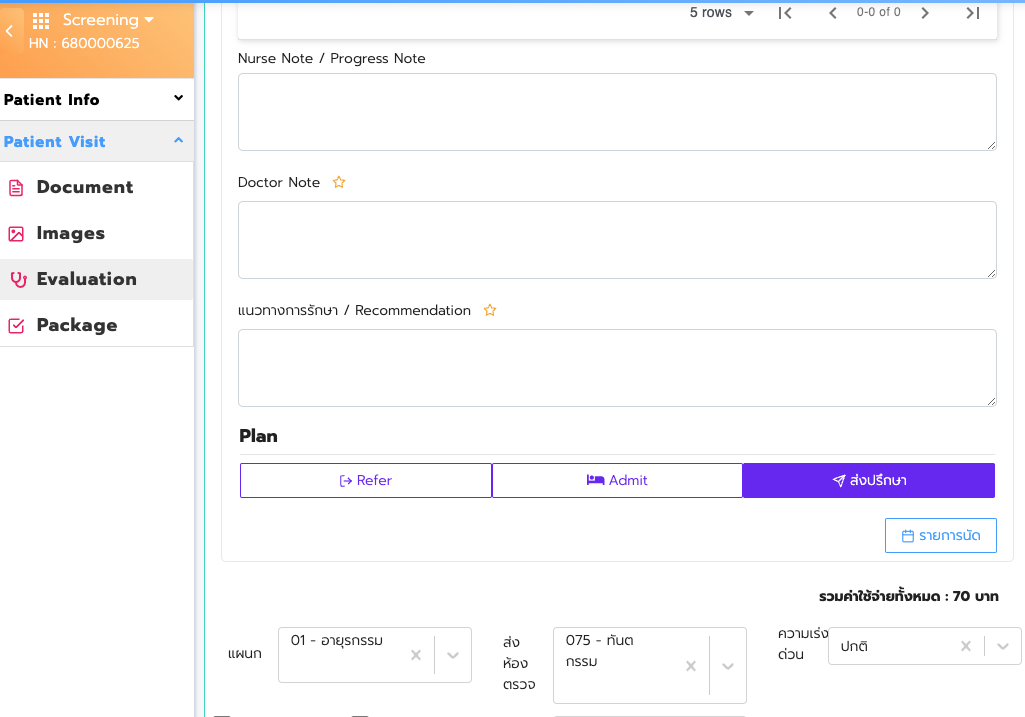Go to the next table page
The height and width of the screenshot is (717, 1025).
(925, 13)
